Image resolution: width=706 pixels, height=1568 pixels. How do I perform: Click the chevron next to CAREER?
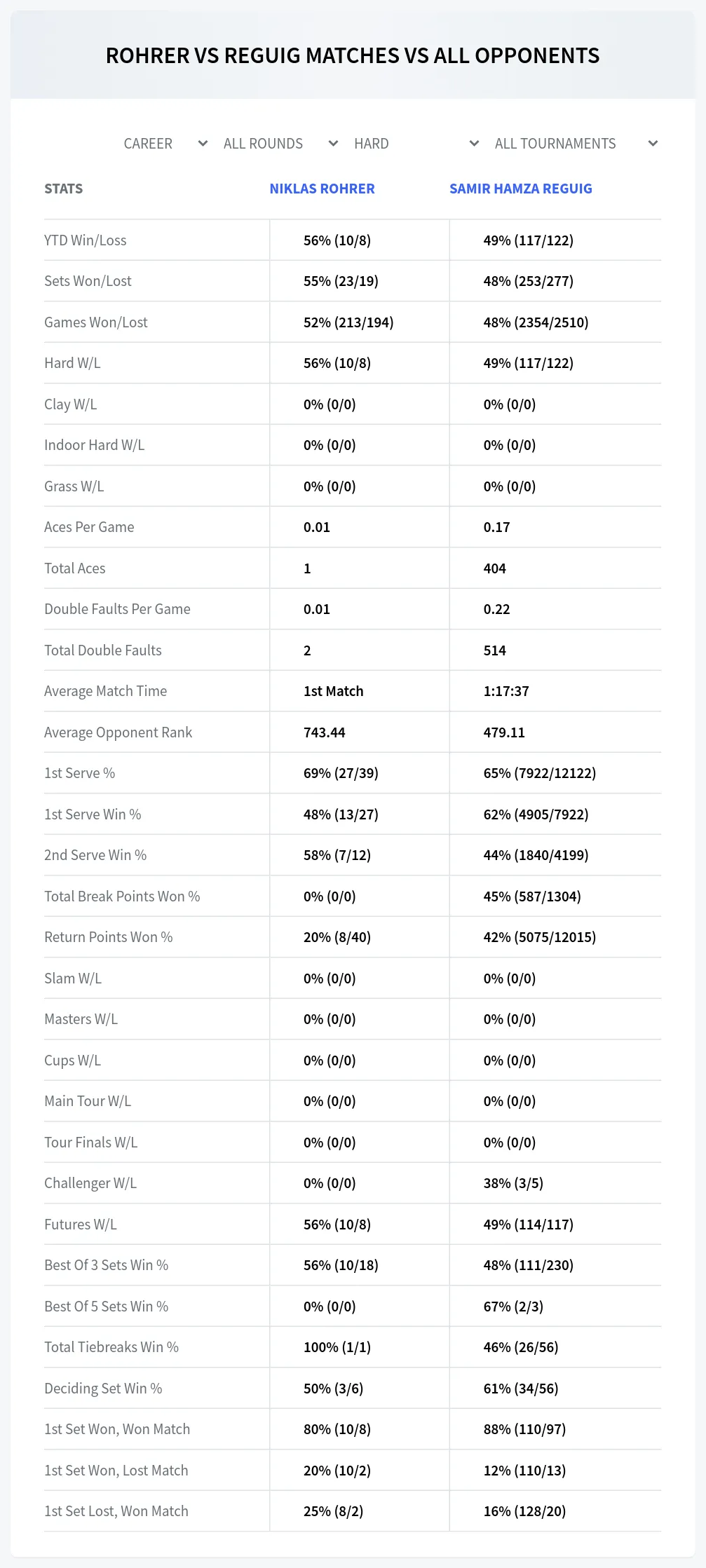tap(203, 144)
